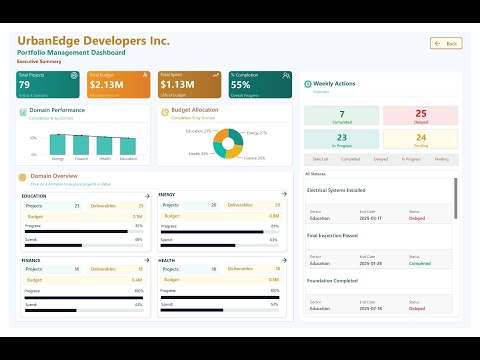Open Finance domain details arrow
Viewport: 480px width, 360px height.
[147, 260]
